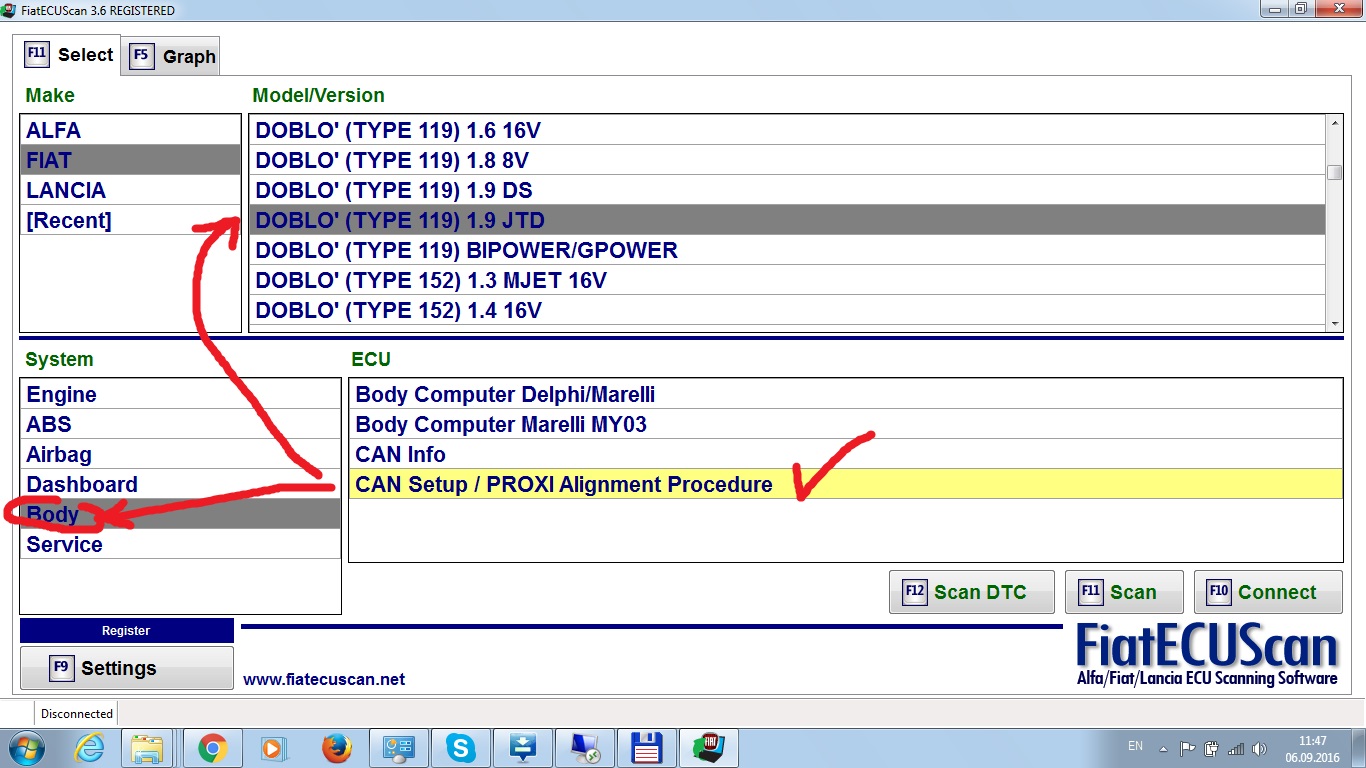The image size is (1366, 768).
Task: Select ALFA in the Make list
Action: coord(54,131)
